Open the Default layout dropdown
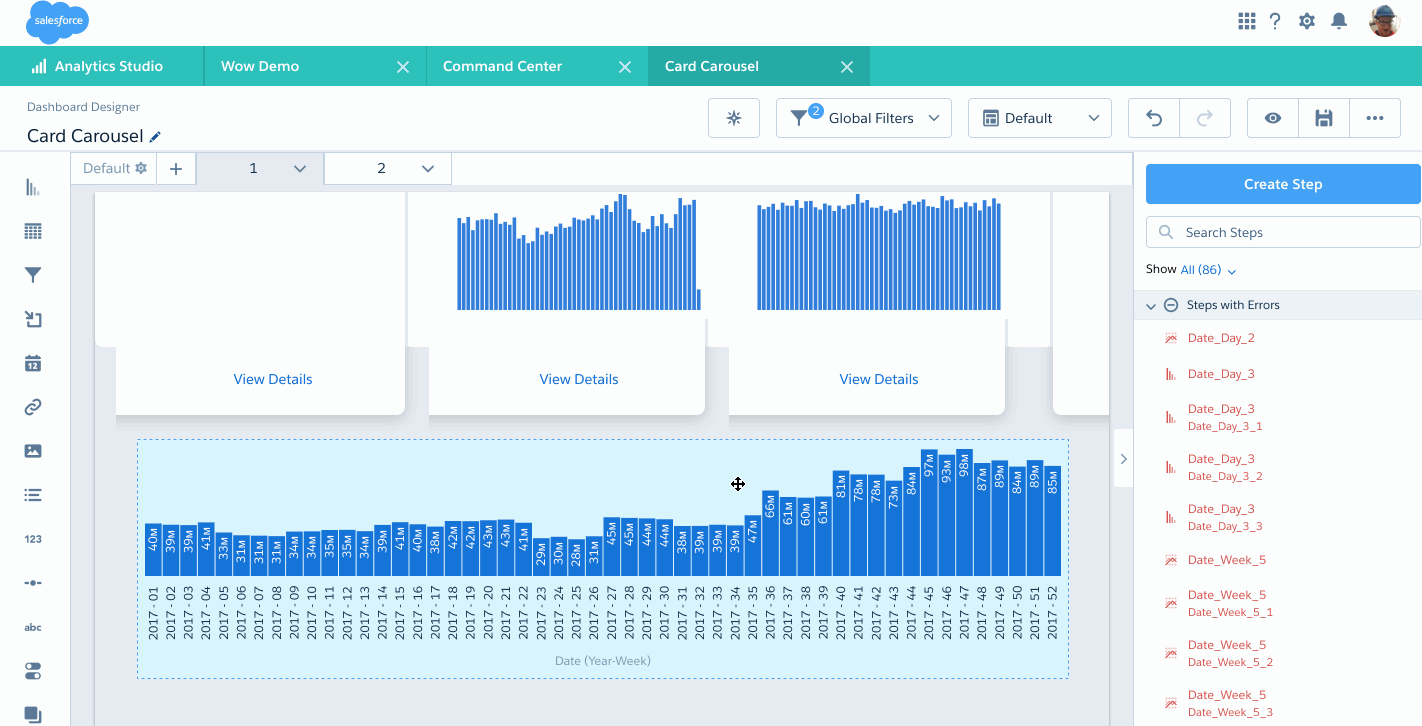Screen dimensions: 1422x726 pos(1039,118)
